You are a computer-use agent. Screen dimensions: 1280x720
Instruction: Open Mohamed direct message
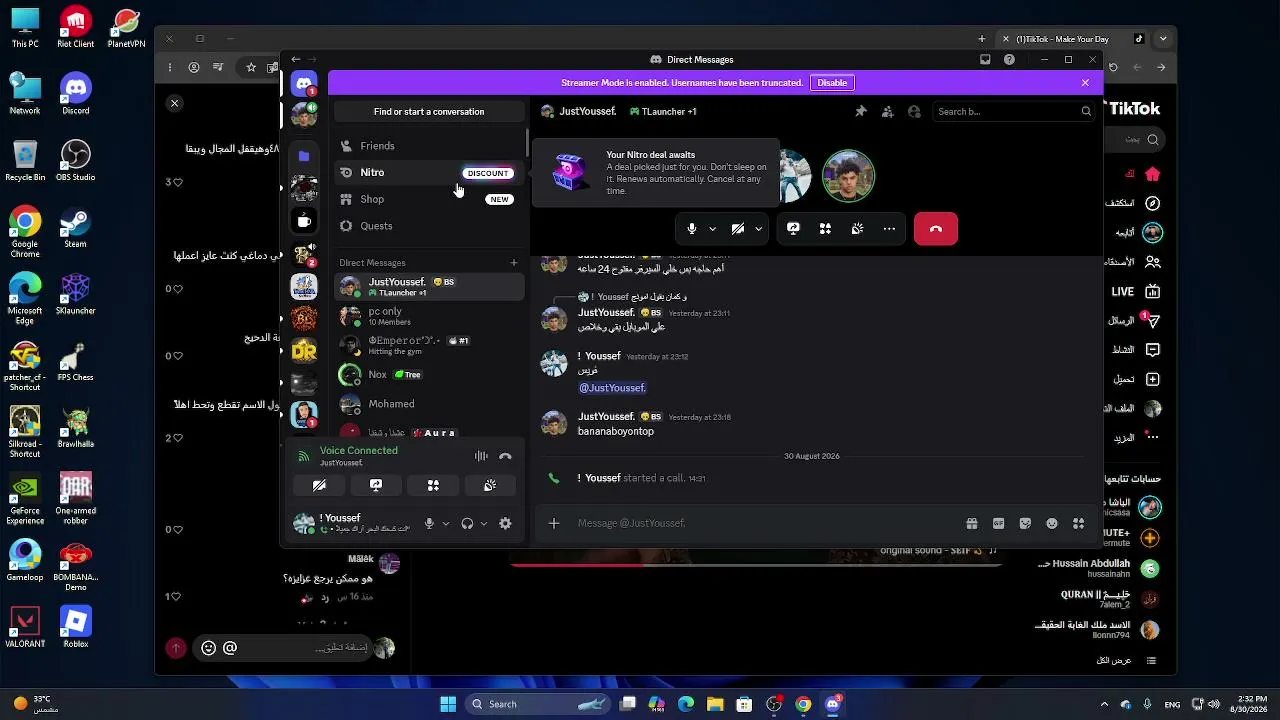429,404
